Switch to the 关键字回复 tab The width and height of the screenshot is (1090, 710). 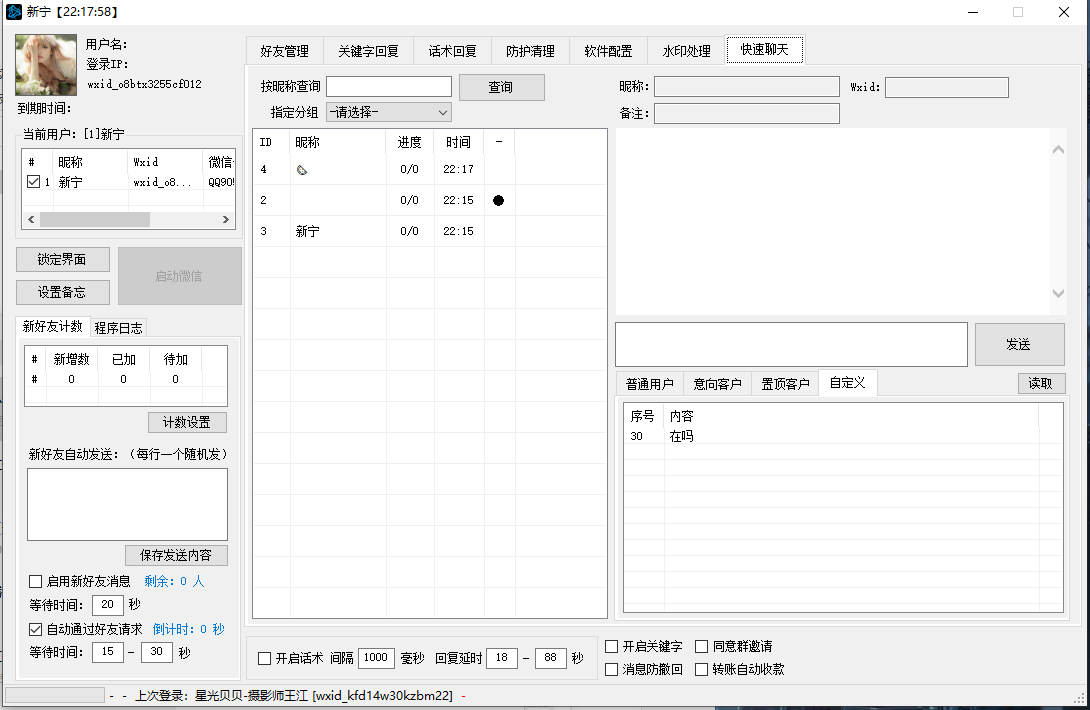point(368,51)
